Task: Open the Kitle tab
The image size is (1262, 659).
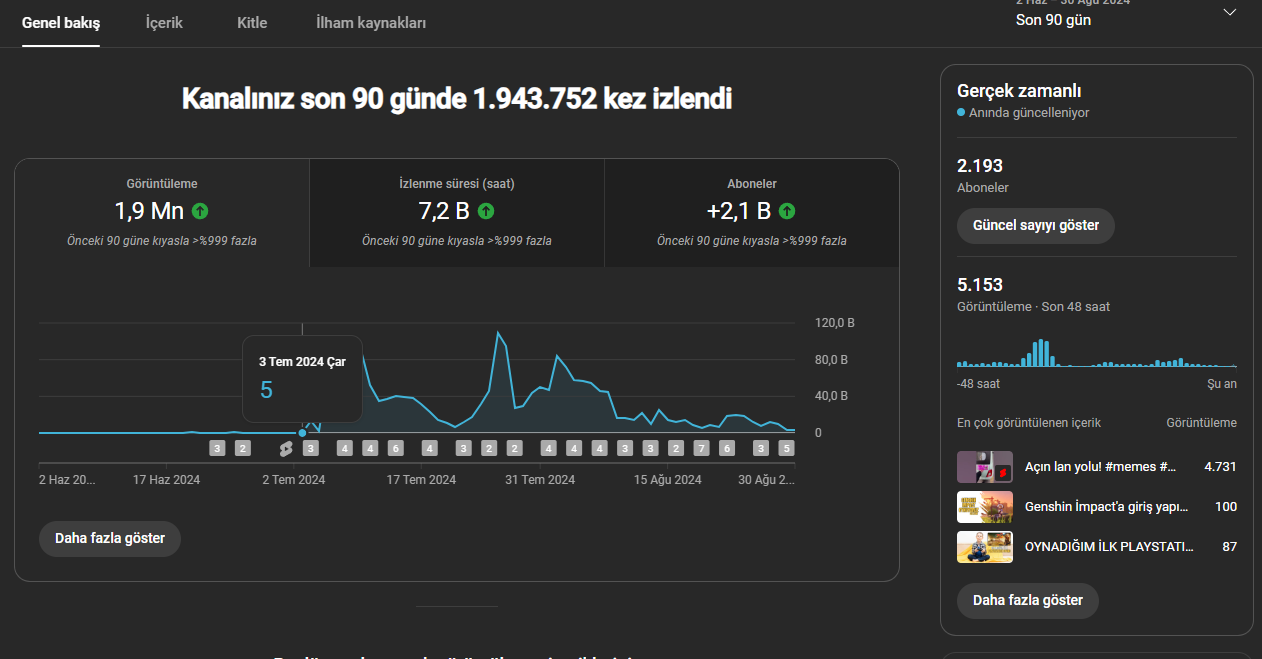Action: [252, 22]
